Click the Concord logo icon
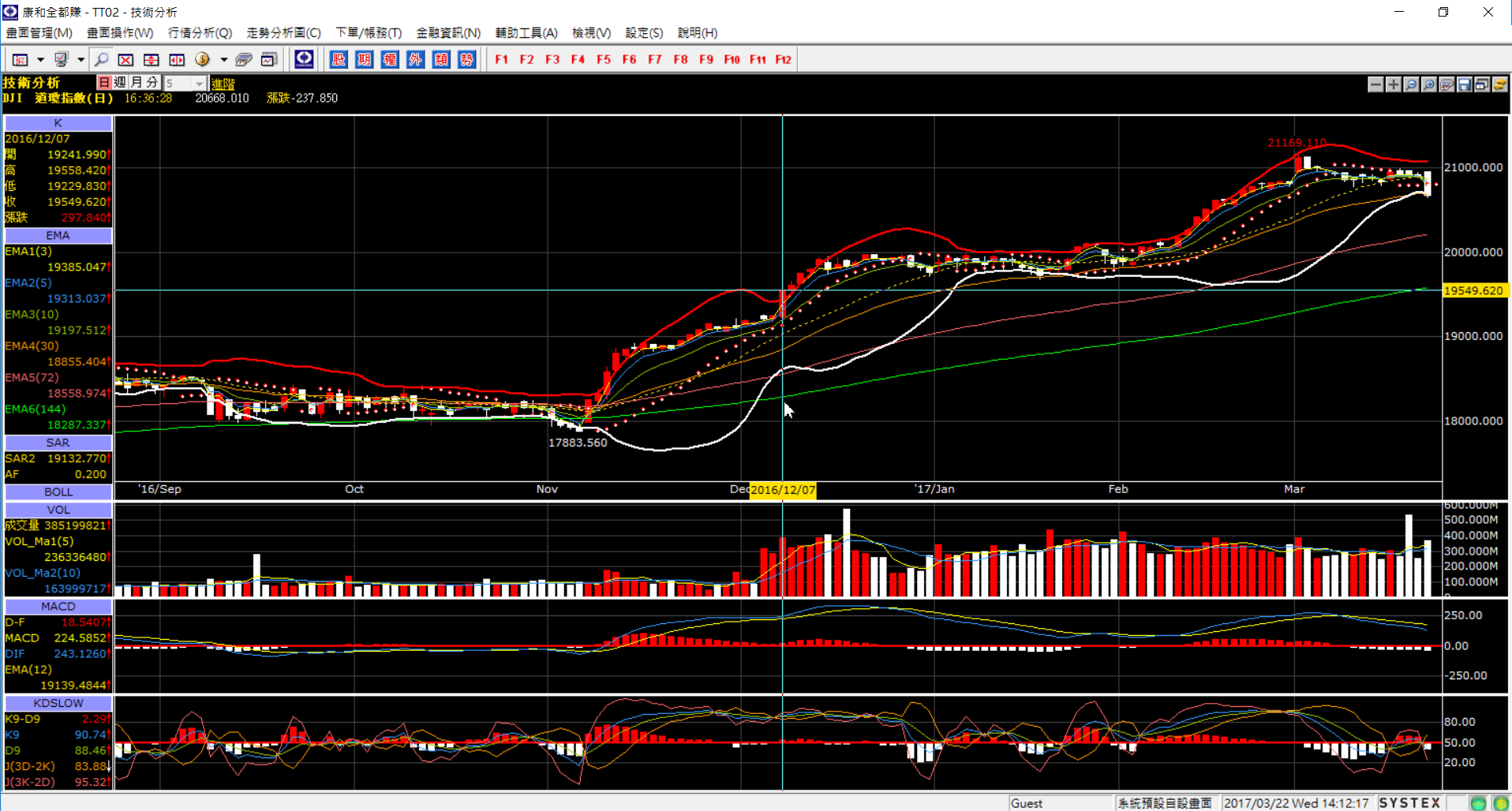Screen dimensions: 1512x811 pyautogui.click(x=304, y=58)
